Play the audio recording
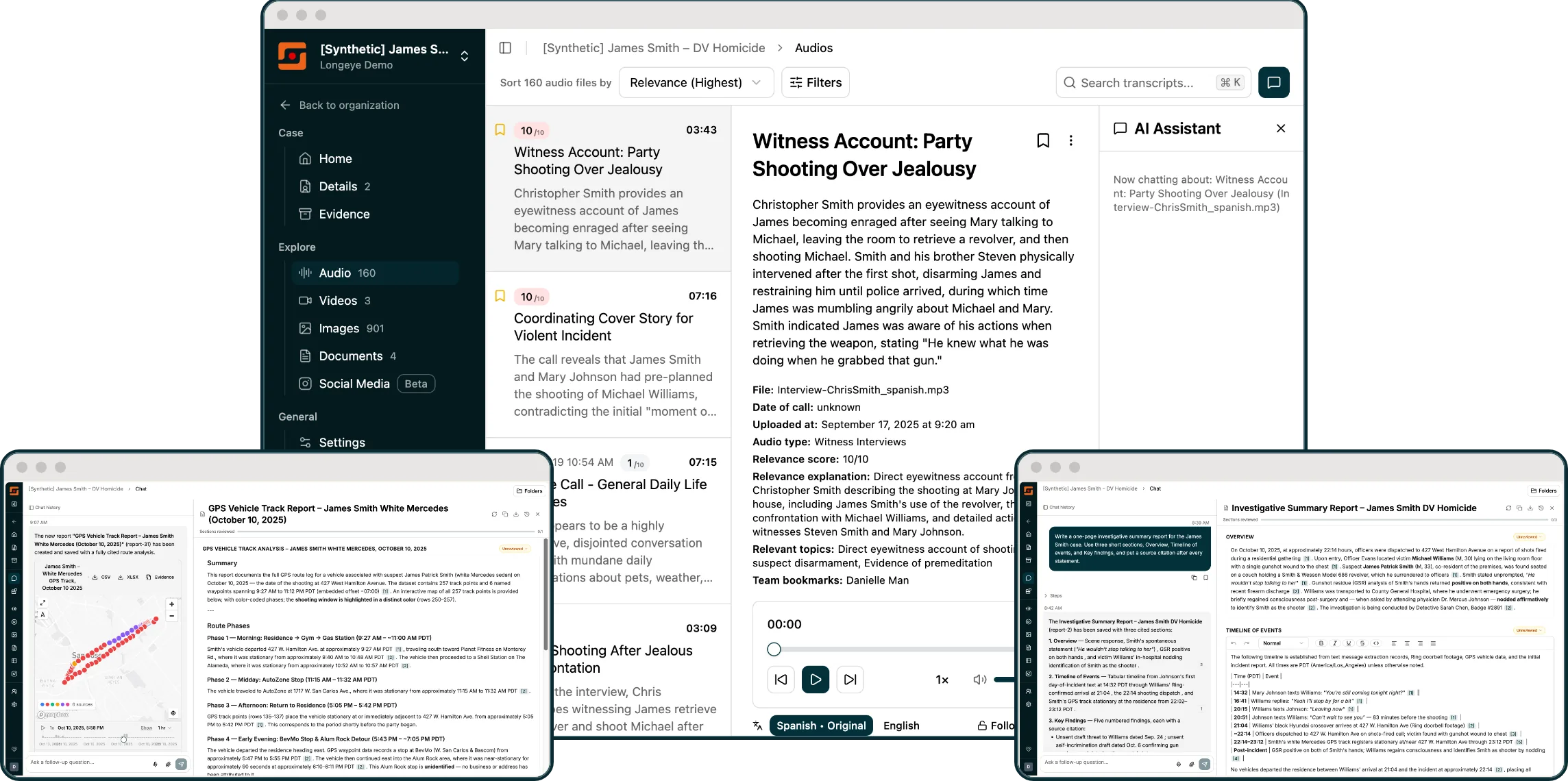Viewport: 1568px width, 781px height. tap(816, 680)
